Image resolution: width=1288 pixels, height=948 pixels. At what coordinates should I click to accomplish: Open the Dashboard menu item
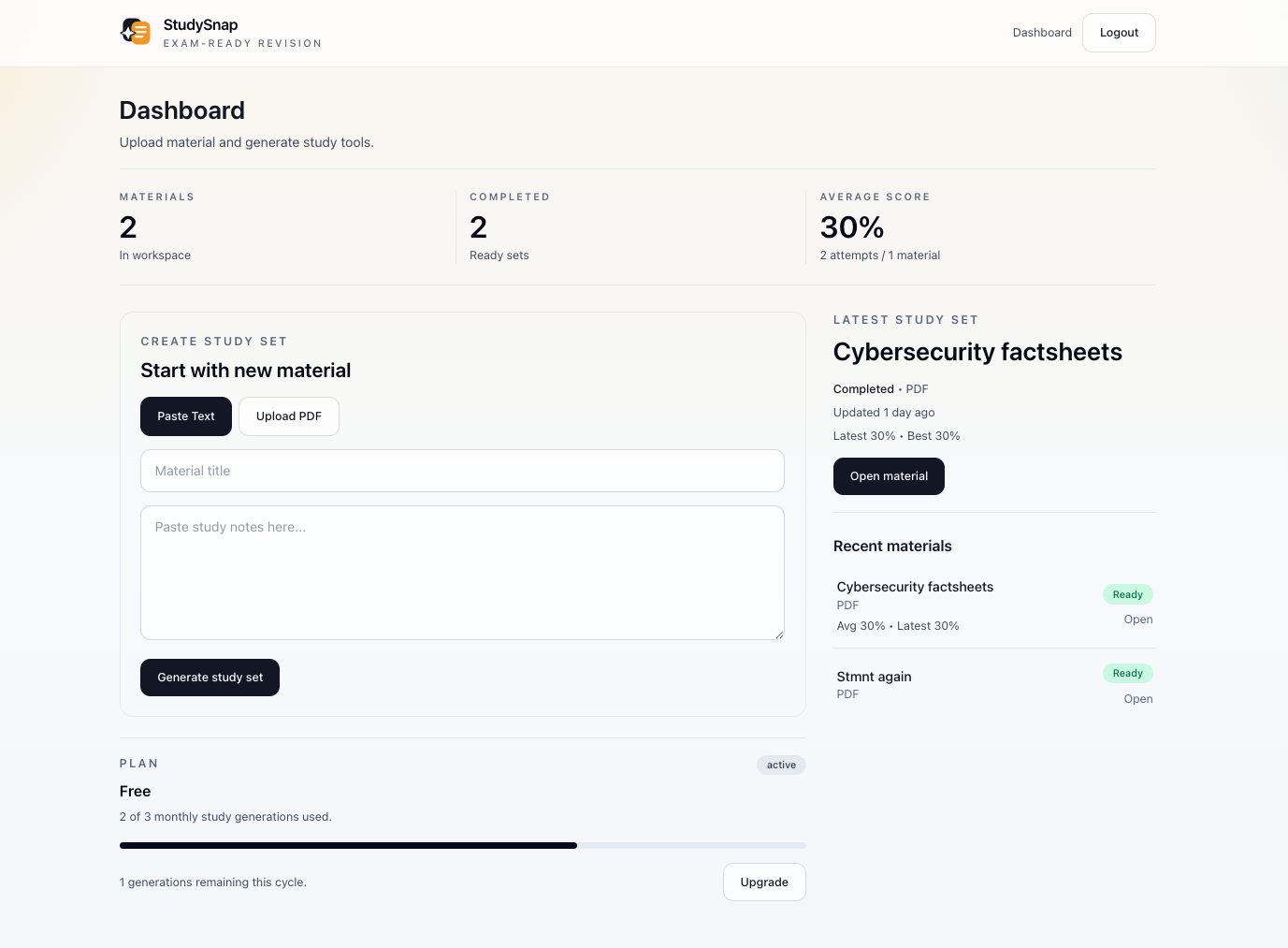pyautogui.click(x=1041, y=32)
